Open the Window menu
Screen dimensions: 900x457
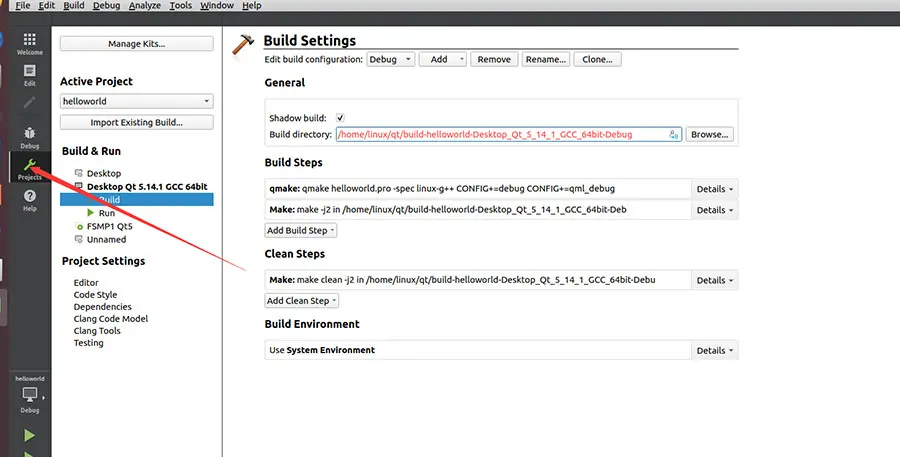point(216,5)
